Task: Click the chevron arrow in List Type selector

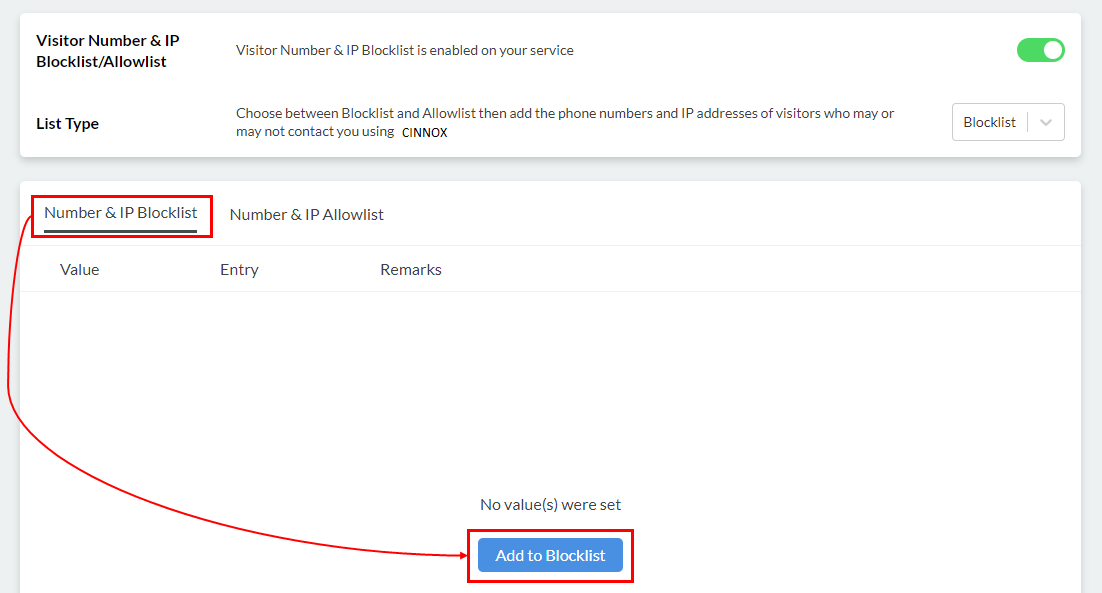Action: click(1046, 122)
